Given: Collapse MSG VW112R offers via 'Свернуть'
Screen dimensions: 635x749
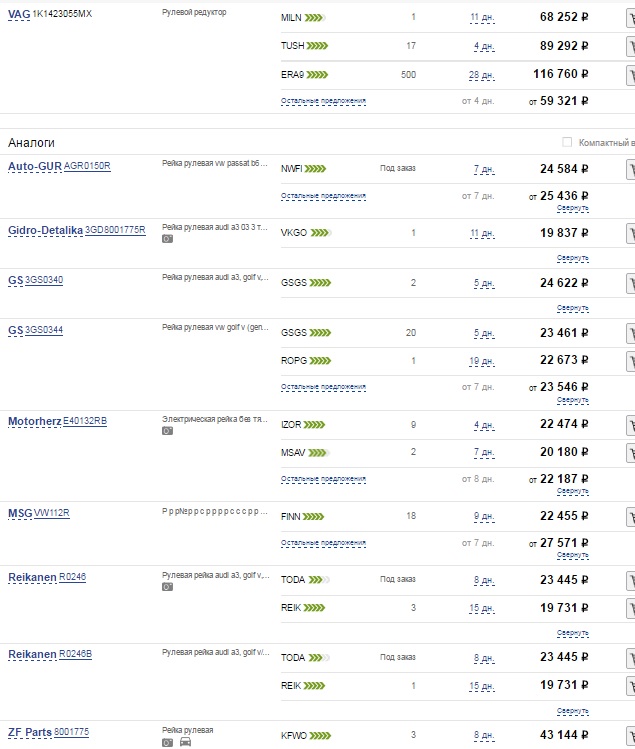Looking at the screenshot, I should [572, 555].
